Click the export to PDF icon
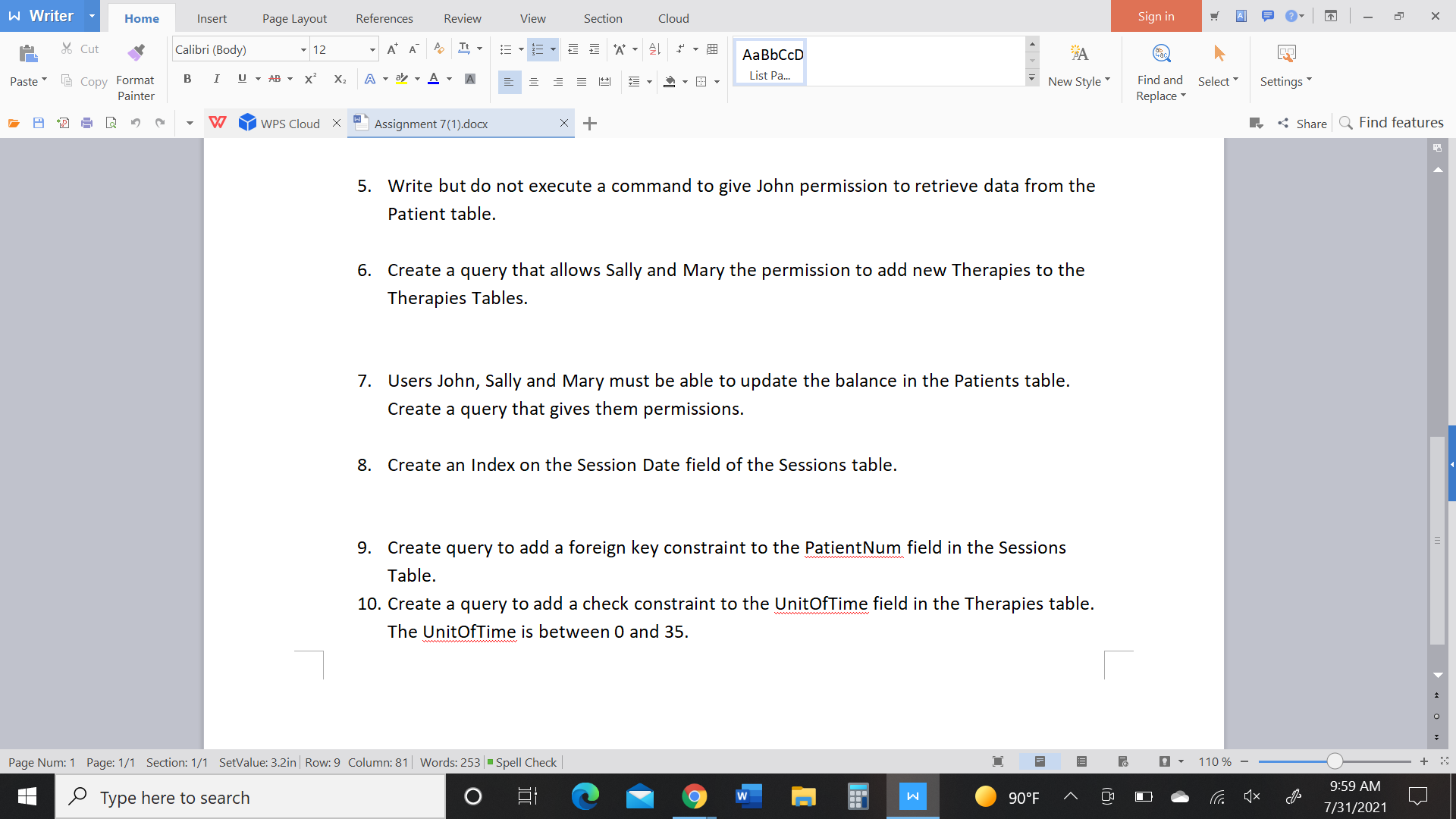Screen dimensions: 1456x819 (x=63, y=123)
